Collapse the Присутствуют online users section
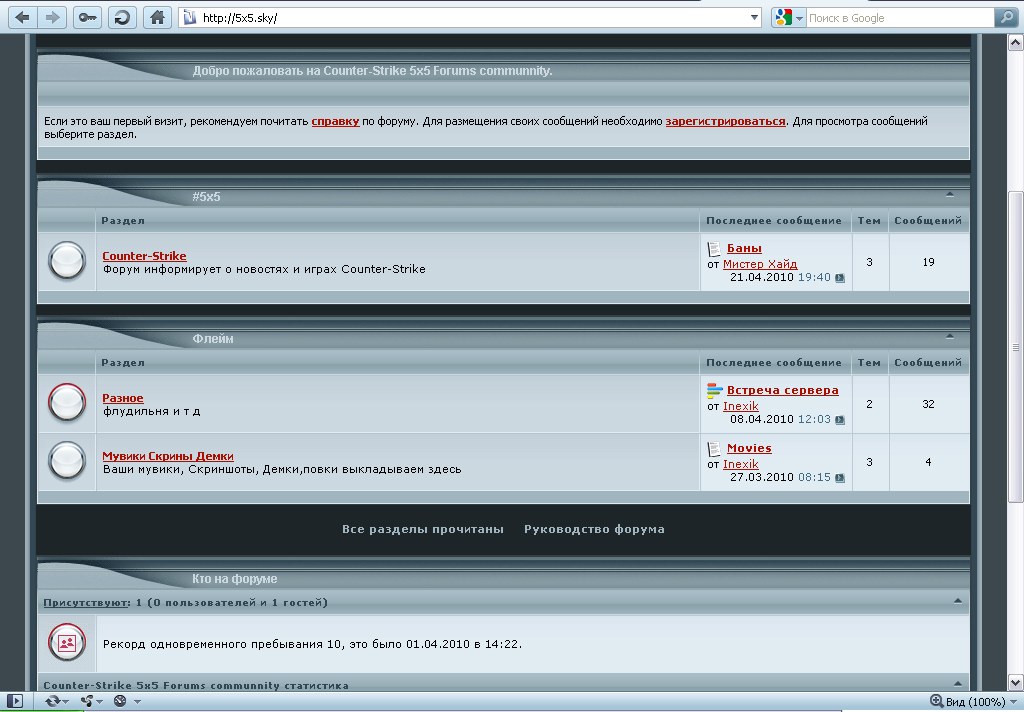This screenshot has width=1024, height=712. point(957,602)
